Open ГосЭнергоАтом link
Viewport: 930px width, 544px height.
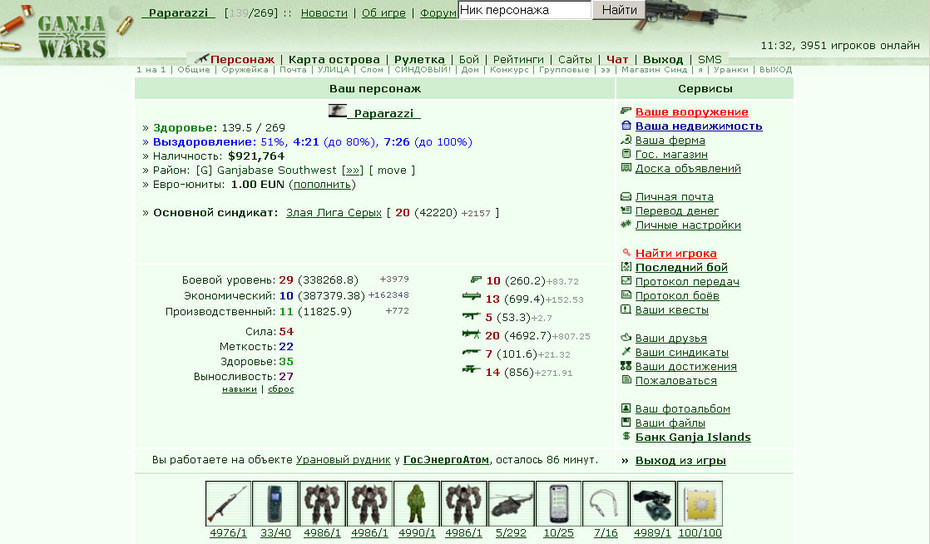(446, 460)
